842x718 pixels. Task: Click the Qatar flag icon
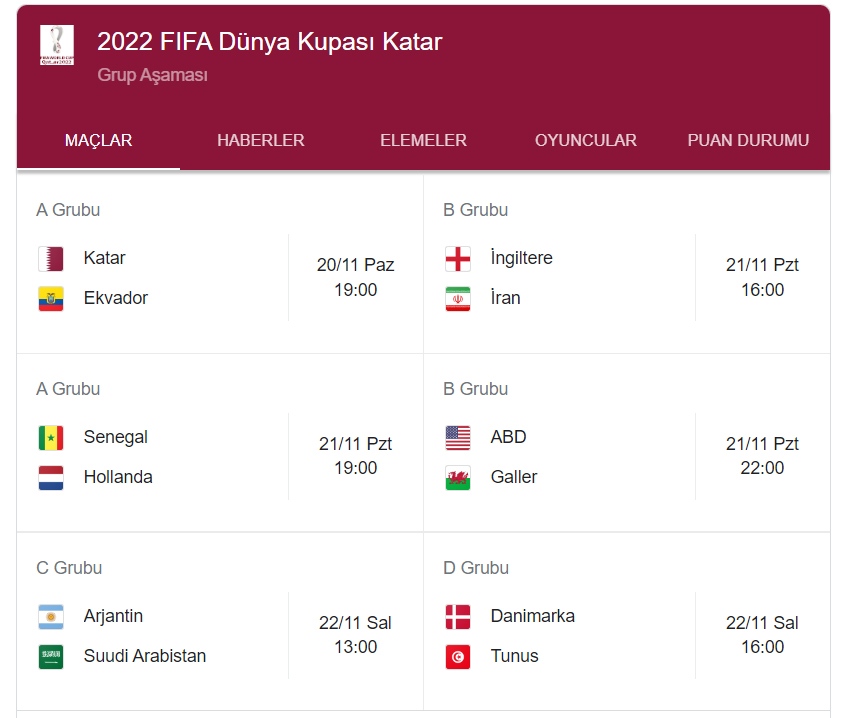pyautogui.click(x=51, y=259)
